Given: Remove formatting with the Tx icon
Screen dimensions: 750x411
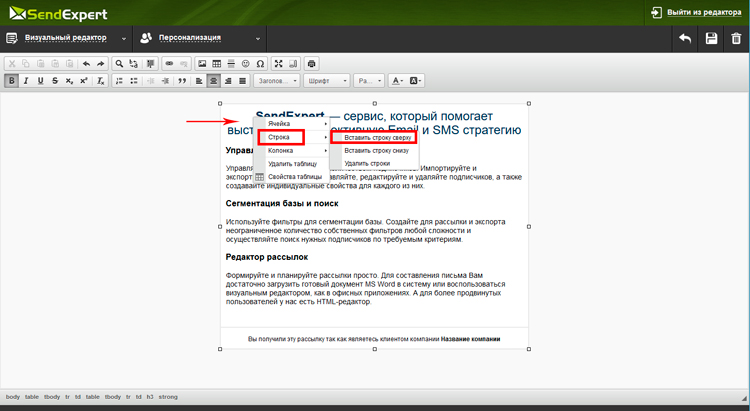Looking at the screenshot, I should pos(100,81).
